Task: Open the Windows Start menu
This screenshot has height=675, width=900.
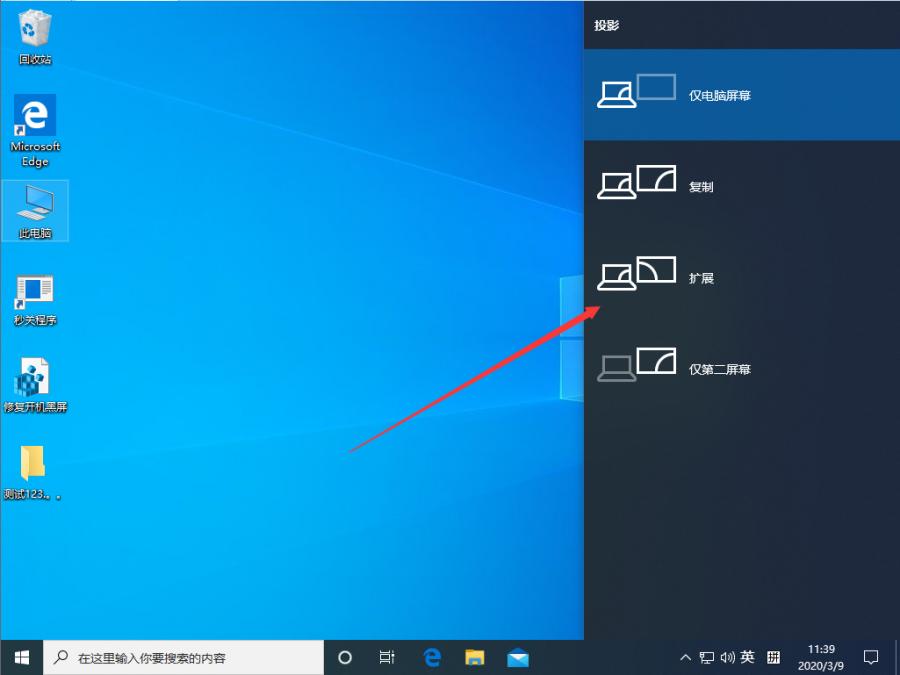Action: point(20,657)
